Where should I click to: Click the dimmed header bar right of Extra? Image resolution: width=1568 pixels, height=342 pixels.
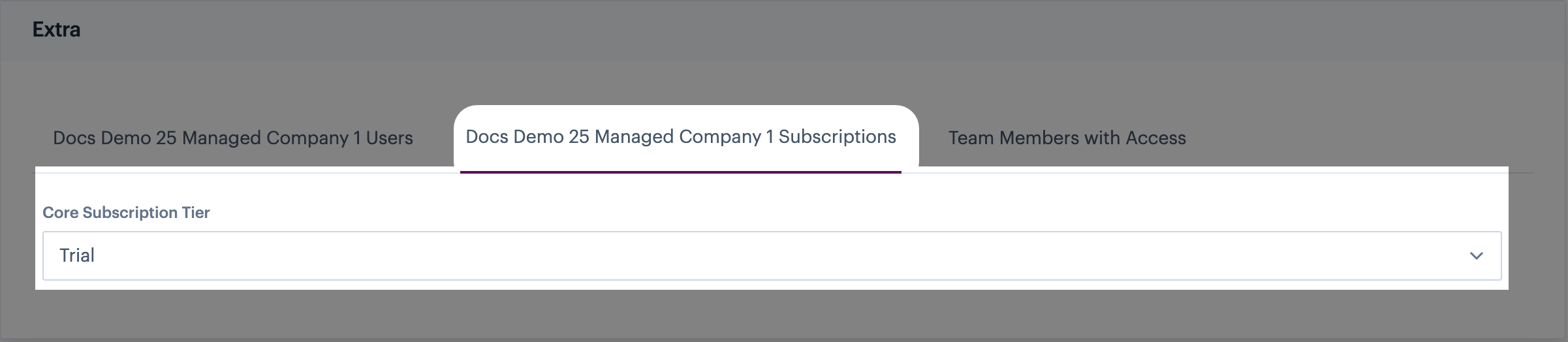[x=783, y=29]
